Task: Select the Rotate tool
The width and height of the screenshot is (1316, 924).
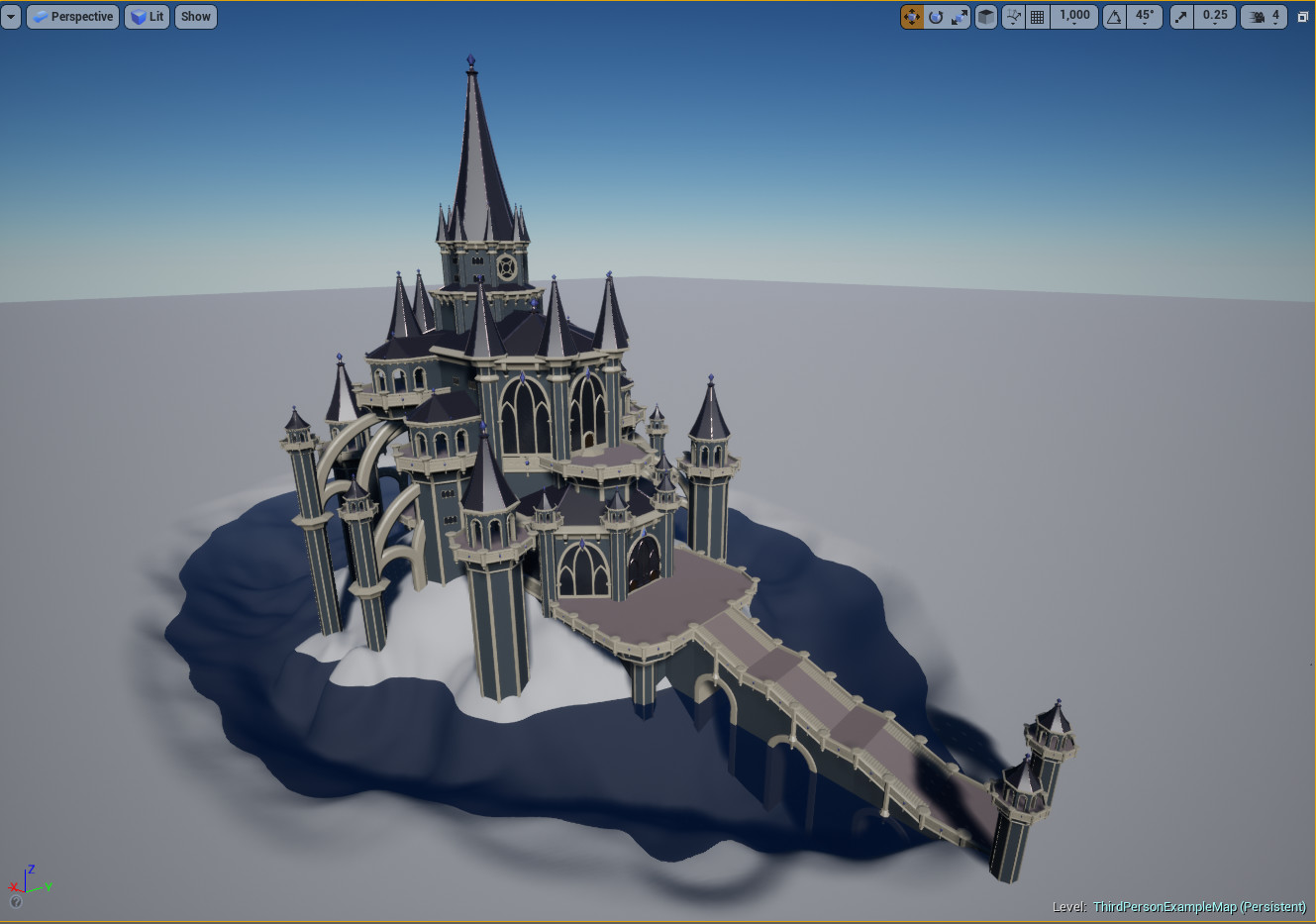Action: 937,16
